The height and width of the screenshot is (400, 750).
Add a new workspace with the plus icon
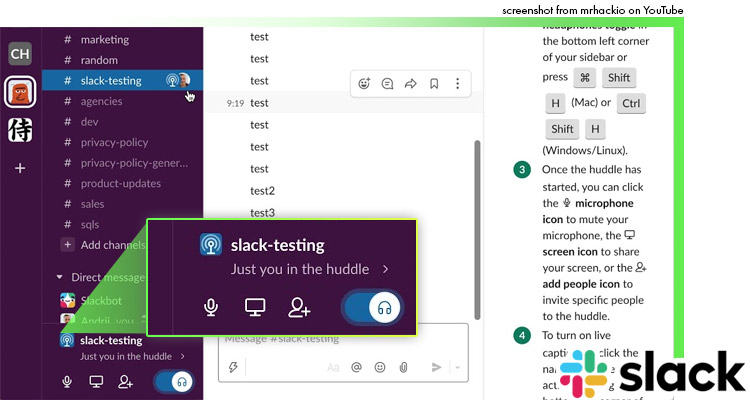(x=20, y=168)
